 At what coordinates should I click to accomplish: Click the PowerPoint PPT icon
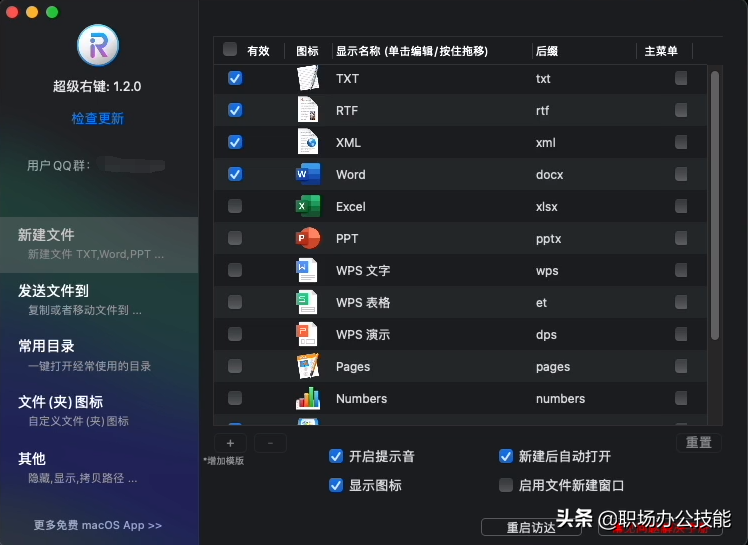click(308, 238)
